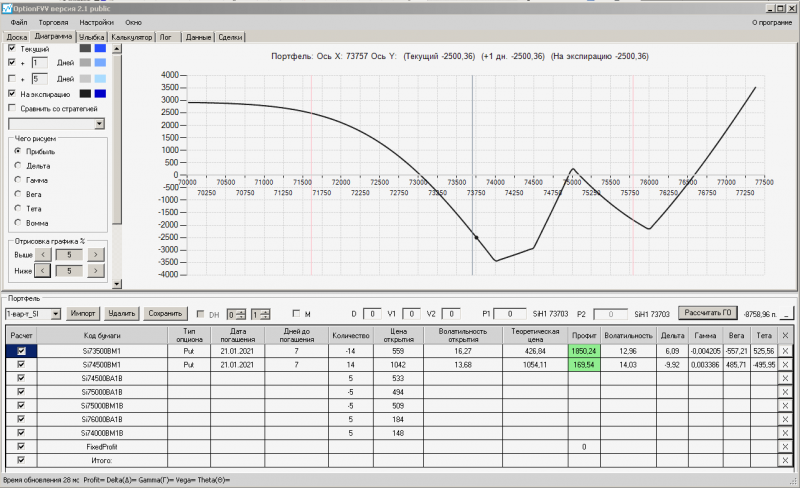Select the Прибыль radio button

[18, 151]
